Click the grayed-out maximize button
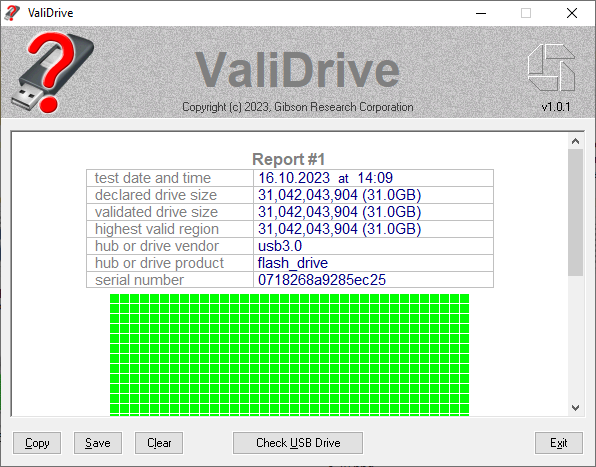 pyautogui.click(x=526, y=13)
